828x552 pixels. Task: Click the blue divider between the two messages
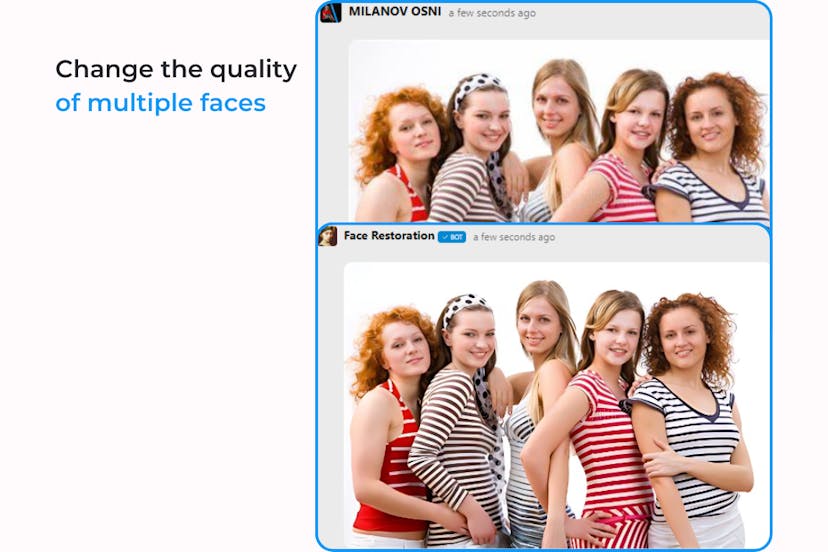click(545, 223)
